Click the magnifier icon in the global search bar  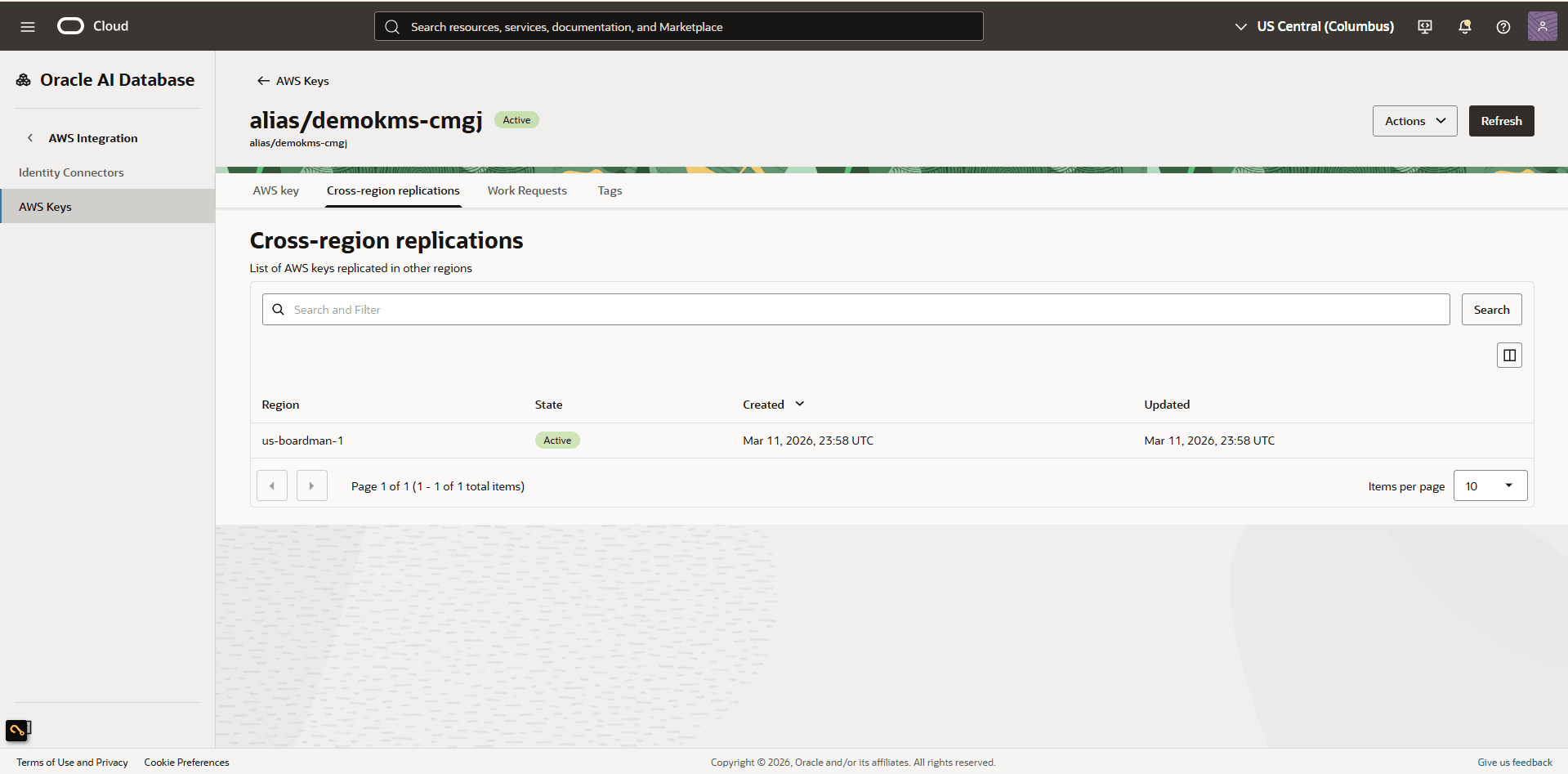tap(392, 26)
